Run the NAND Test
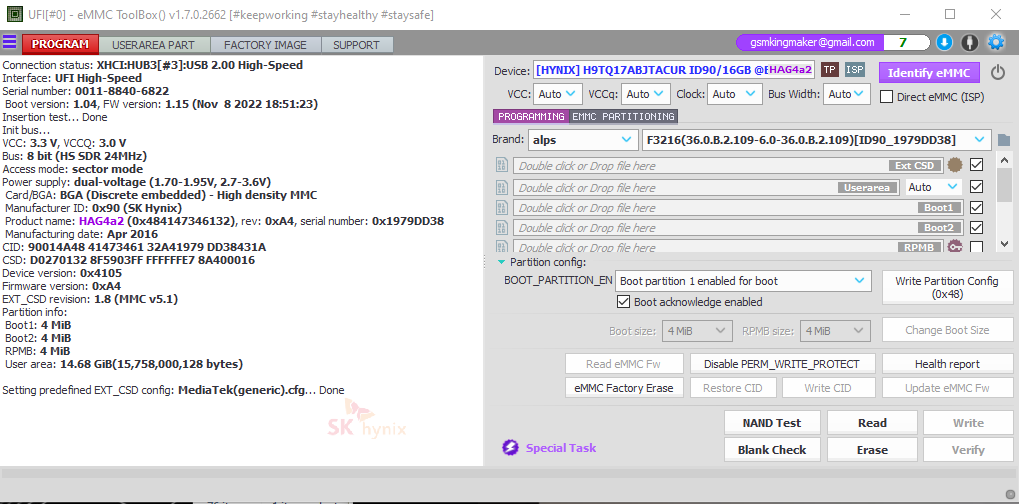 (x=772, y=423)
